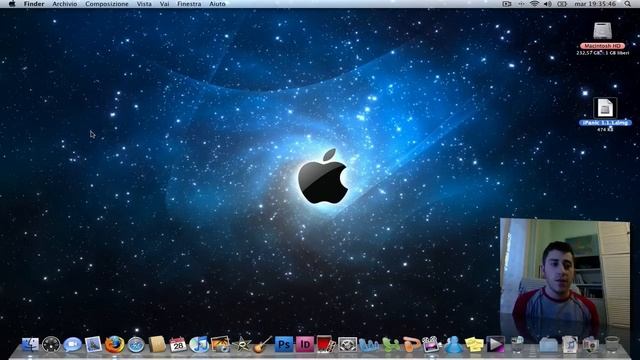Open the Vai menu
Image resolution: width=640 pixels, height=360 pixels.
click(164, 4)
